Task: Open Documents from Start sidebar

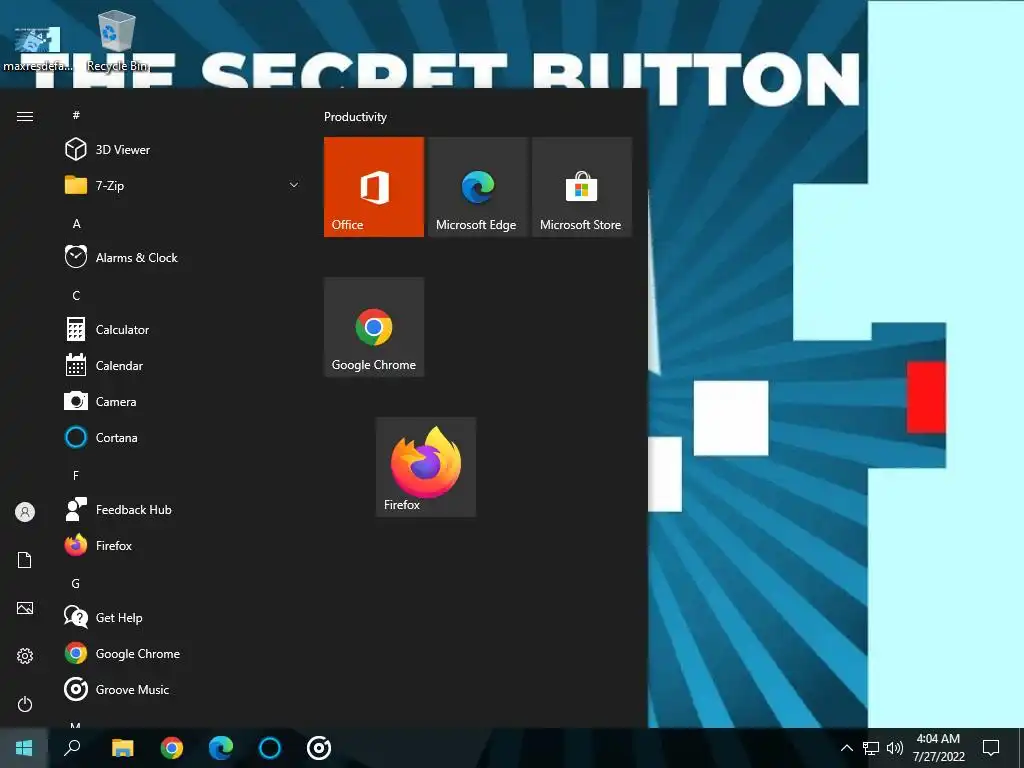Action: [x=25, y=560]
